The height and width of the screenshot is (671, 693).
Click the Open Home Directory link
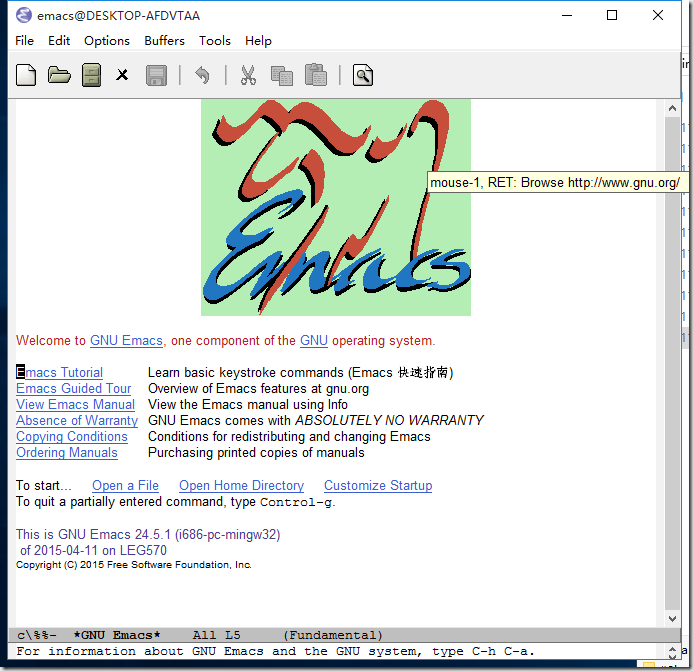pos(242,485)
